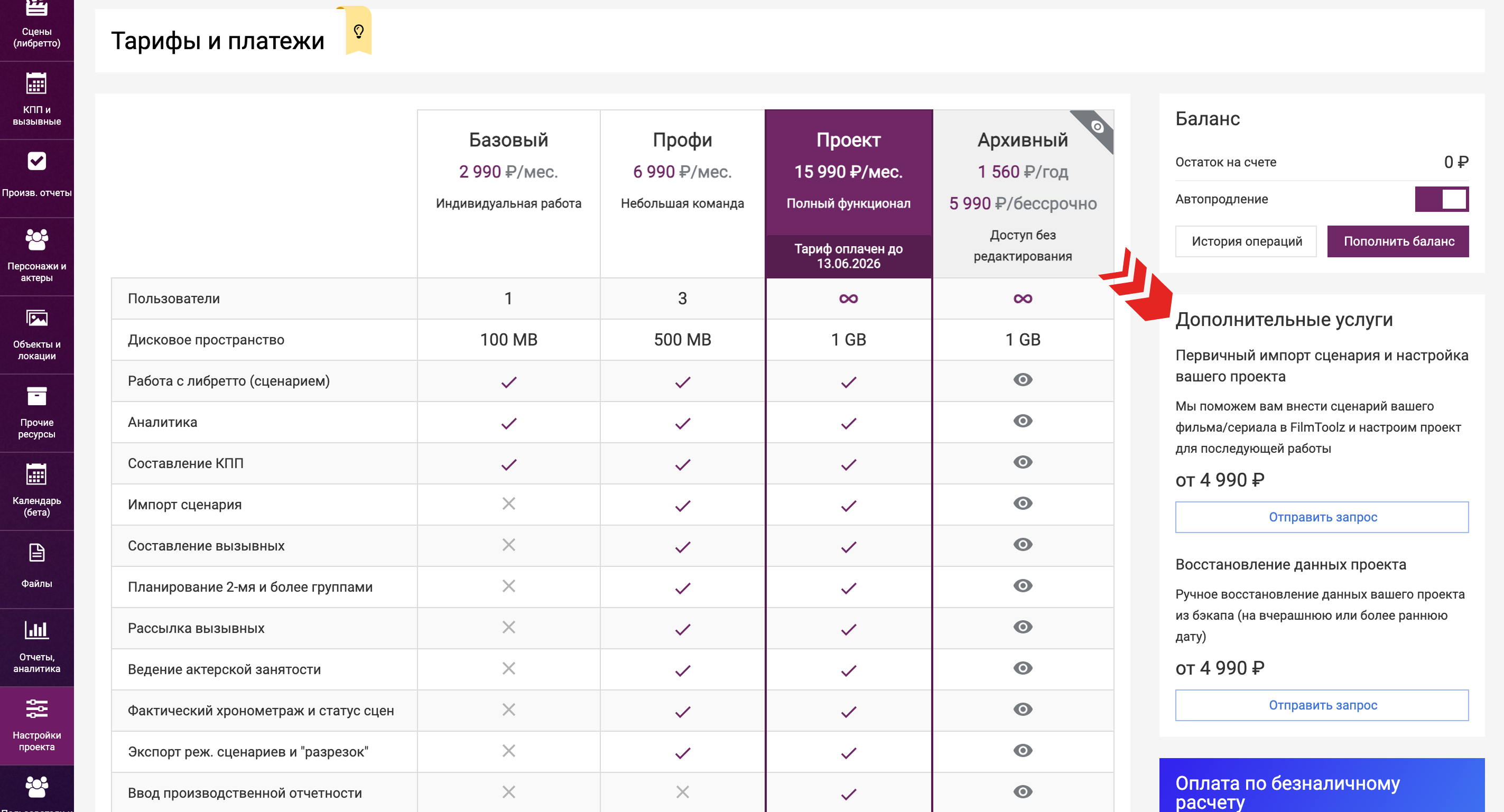1504x812 pixels.
Task: Select Настройки проекта menu item
Action: click(37, 724)
